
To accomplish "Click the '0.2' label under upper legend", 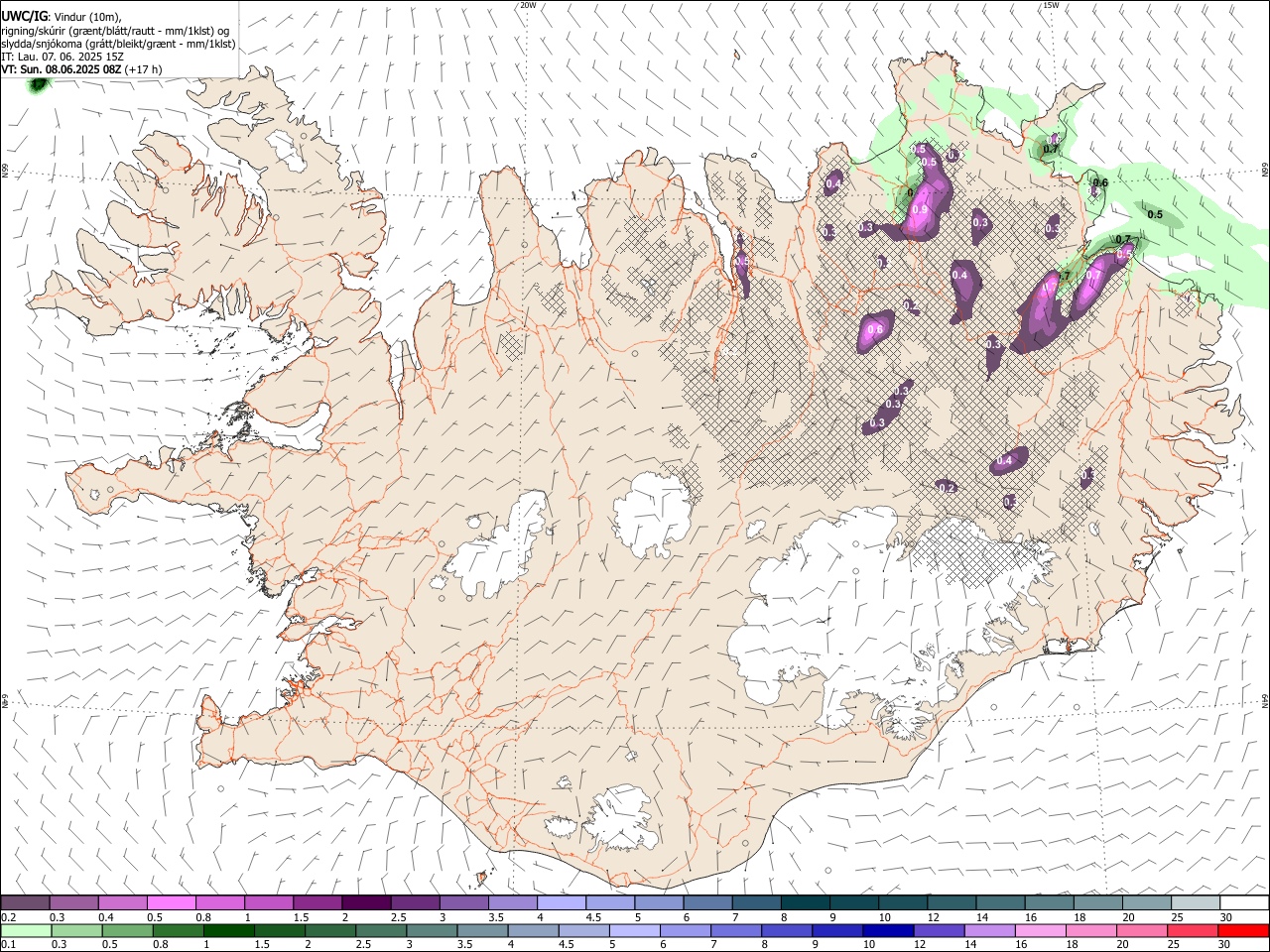I will pyautogui.click(x=8, y=917).
